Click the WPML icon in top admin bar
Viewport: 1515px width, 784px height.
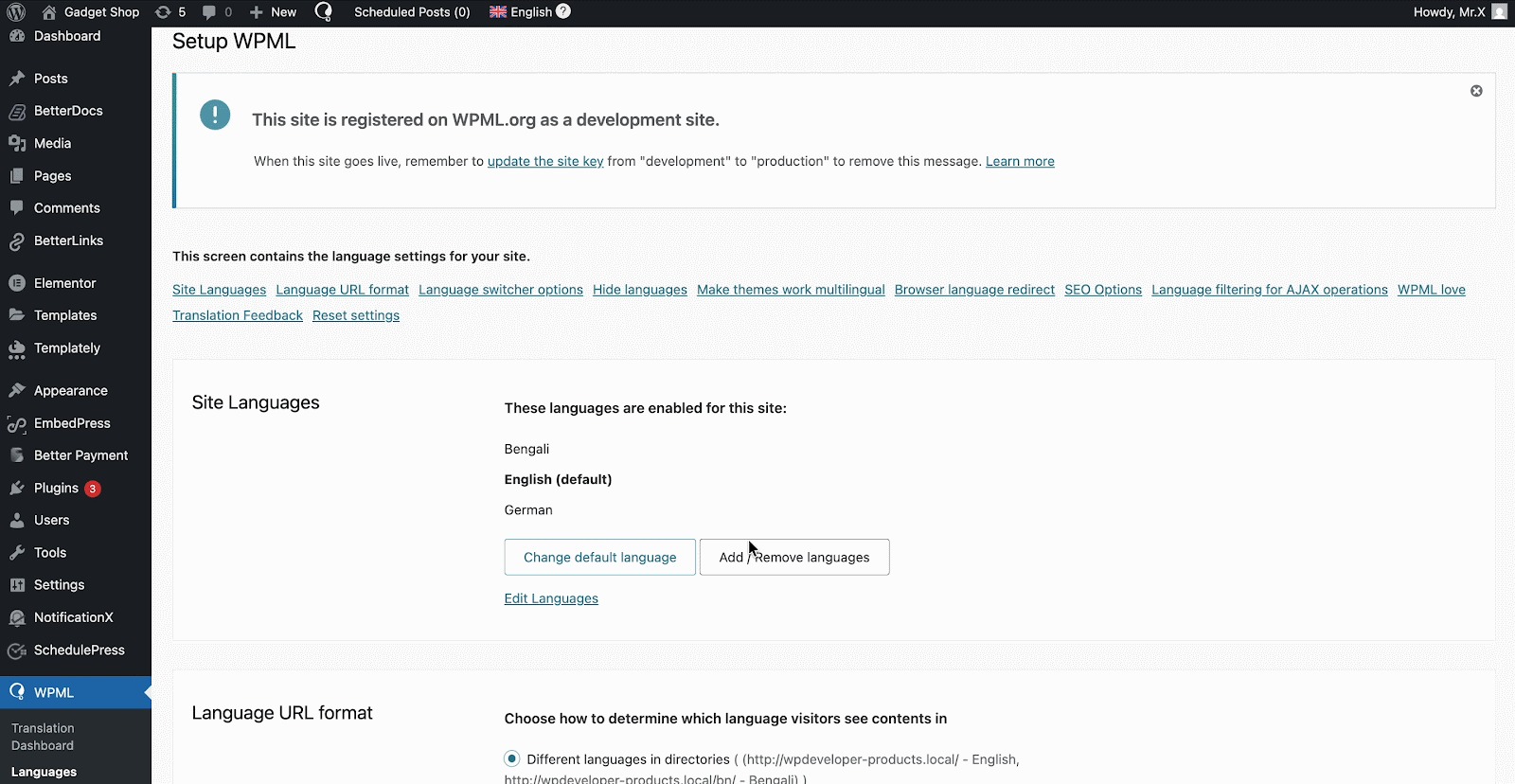[324, 12]
